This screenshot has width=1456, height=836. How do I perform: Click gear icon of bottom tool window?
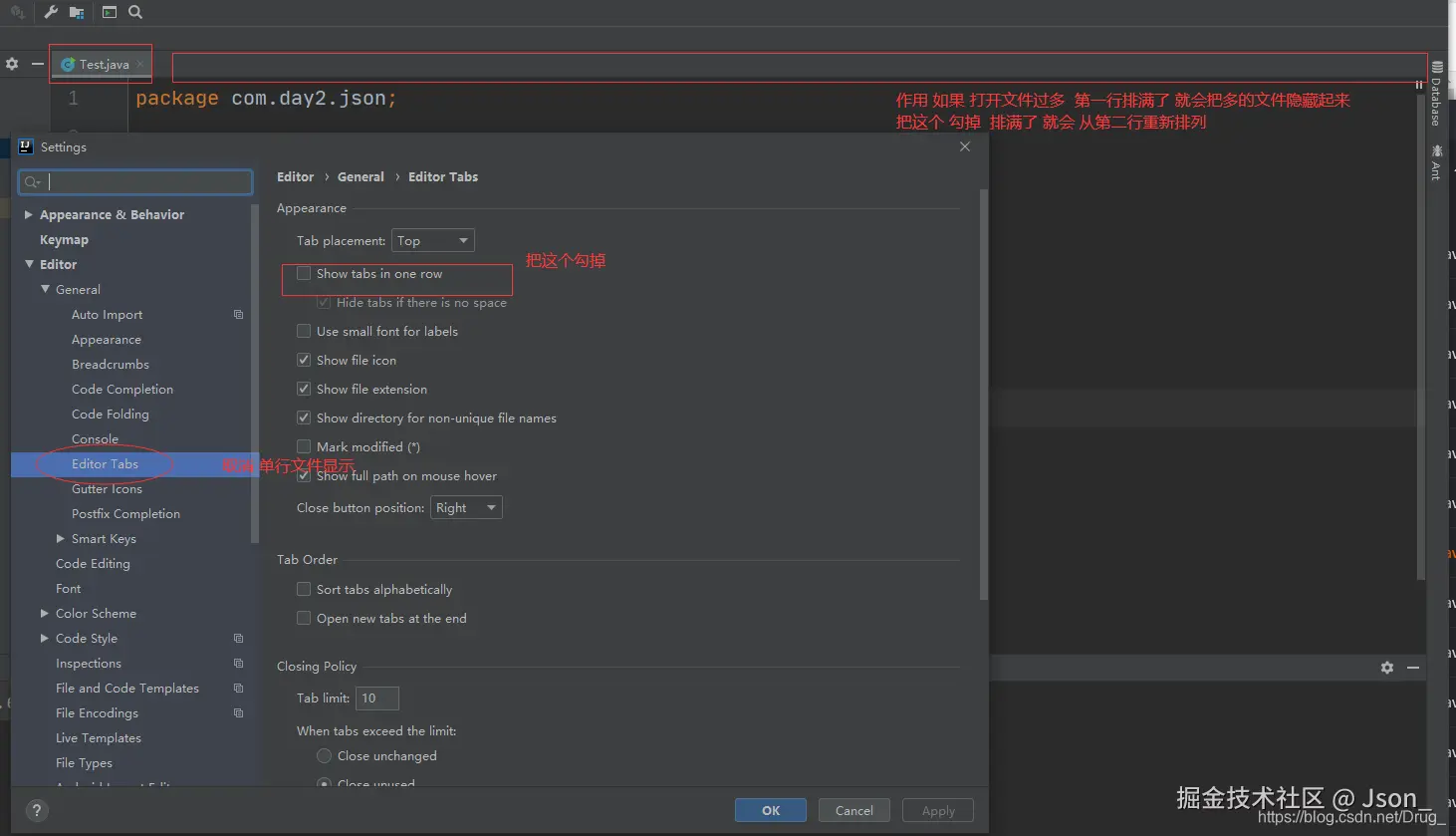(x=1387, y=668)
